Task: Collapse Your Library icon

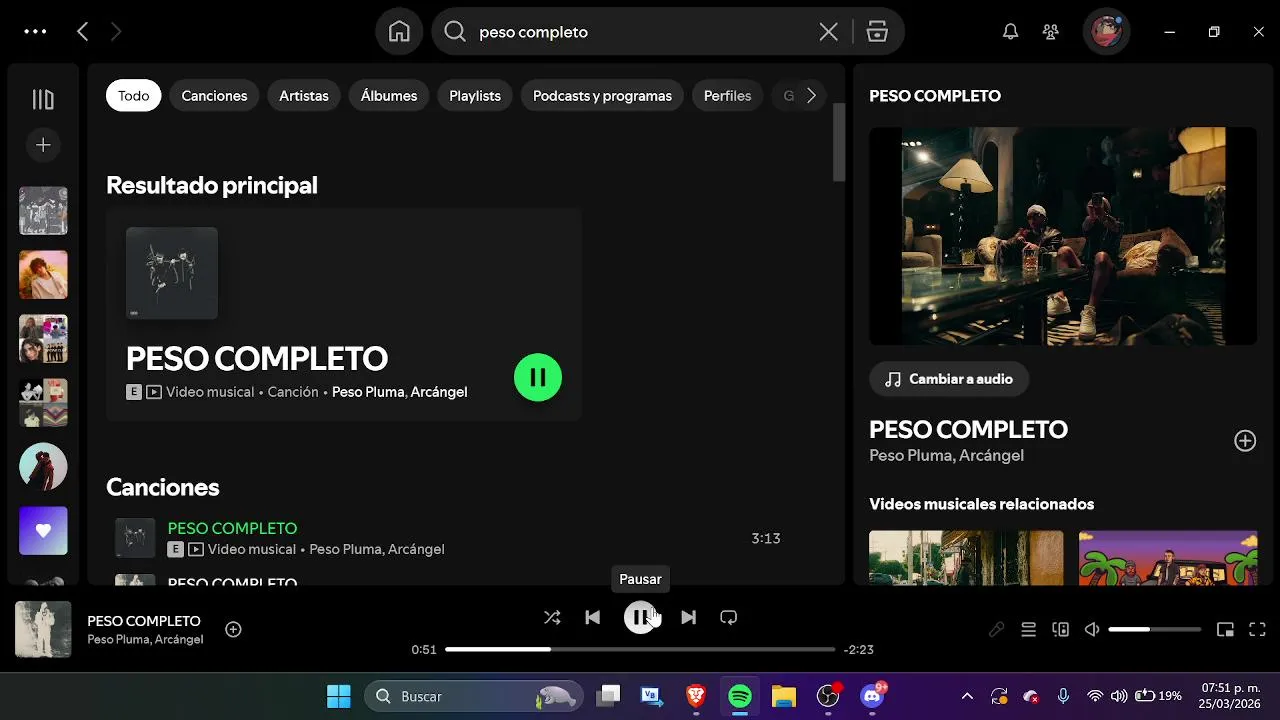Action: (x=43, y=99)
